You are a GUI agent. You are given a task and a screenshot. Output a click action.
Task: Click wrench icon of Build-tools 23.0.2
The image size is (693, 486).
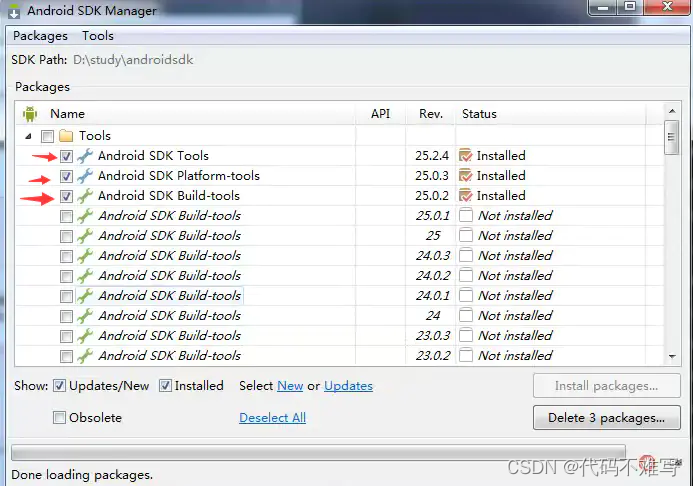[85, 356]
